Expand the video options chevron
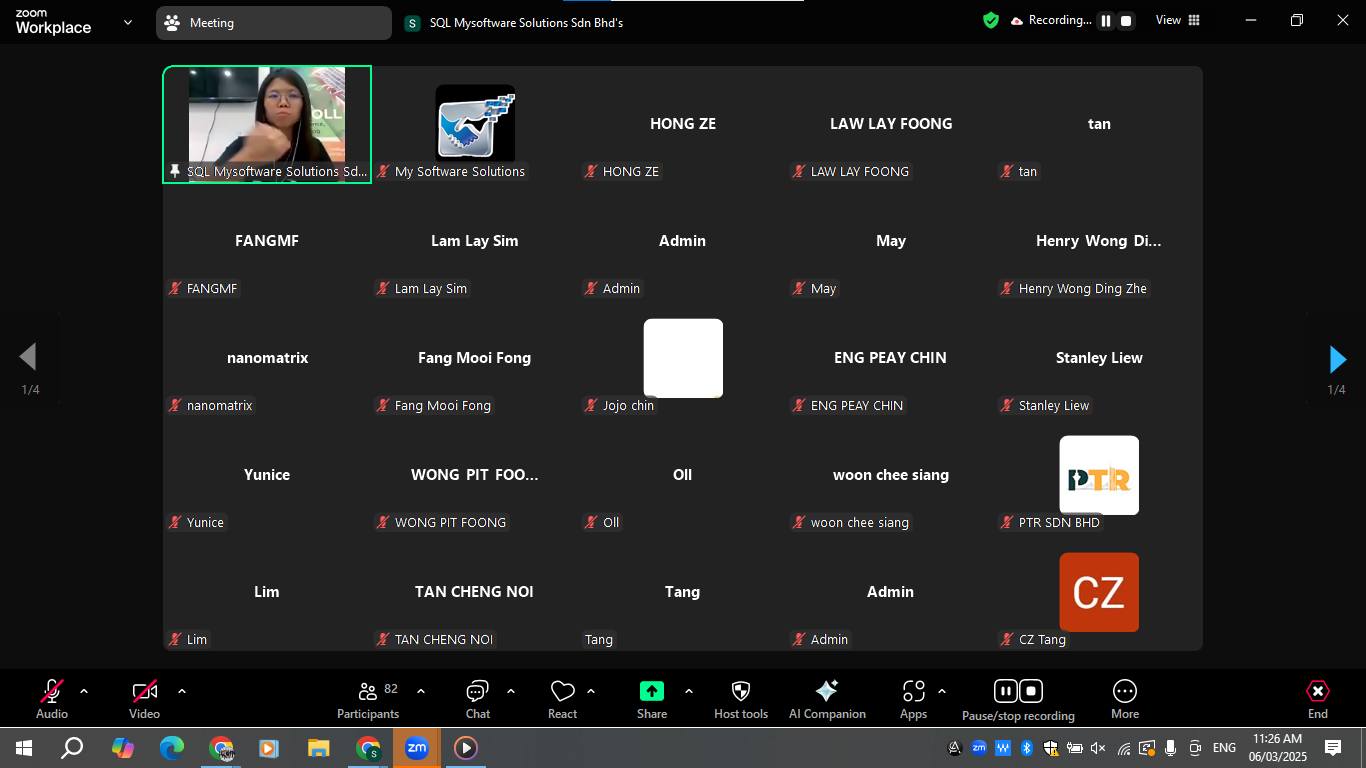The image size is (1366, 768). coord(181,691)
